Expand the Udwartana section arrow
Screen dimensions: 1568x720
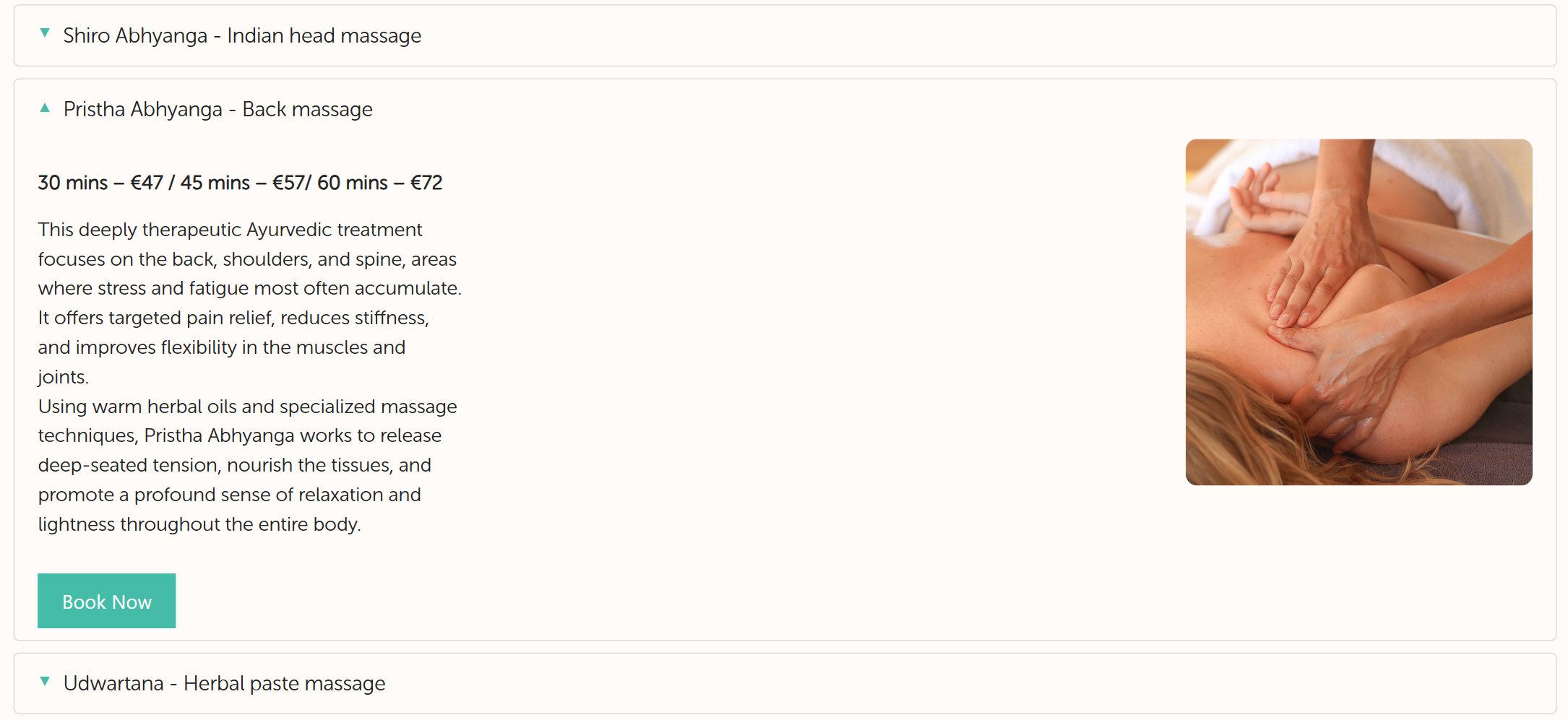click(45, 681)
